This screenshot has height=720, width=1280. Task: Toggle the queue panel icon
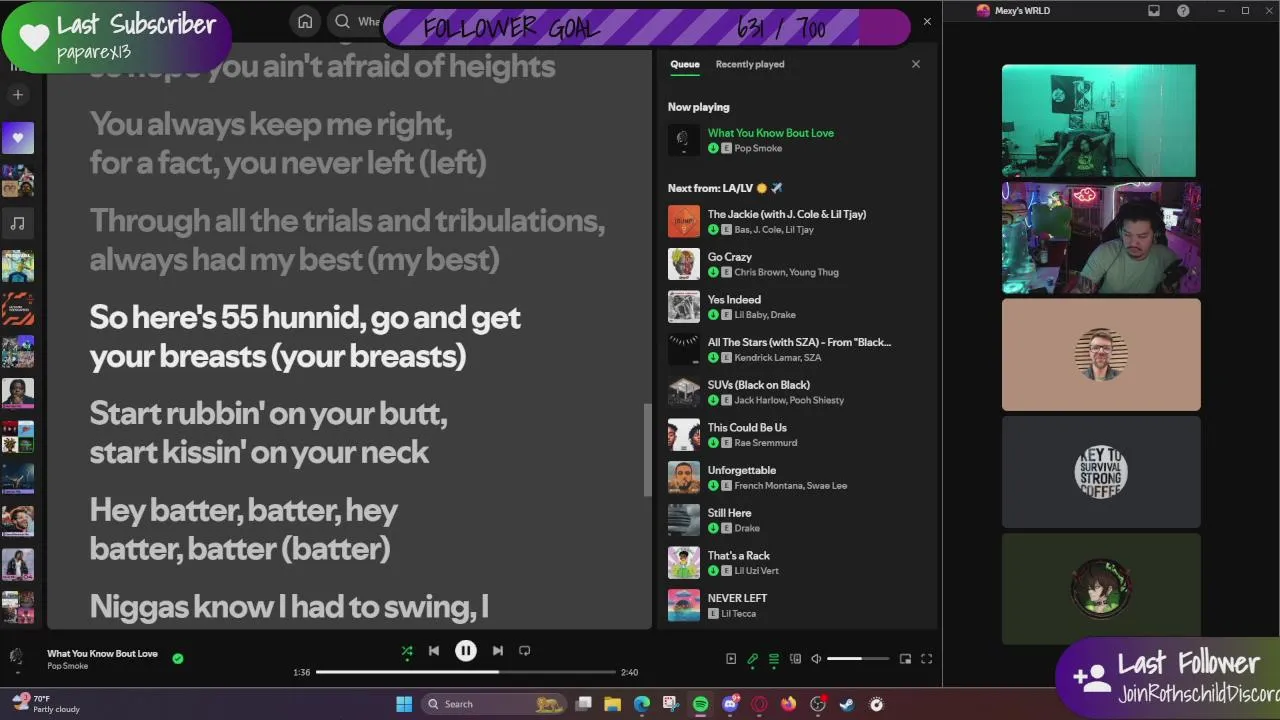tap(773, 659)
